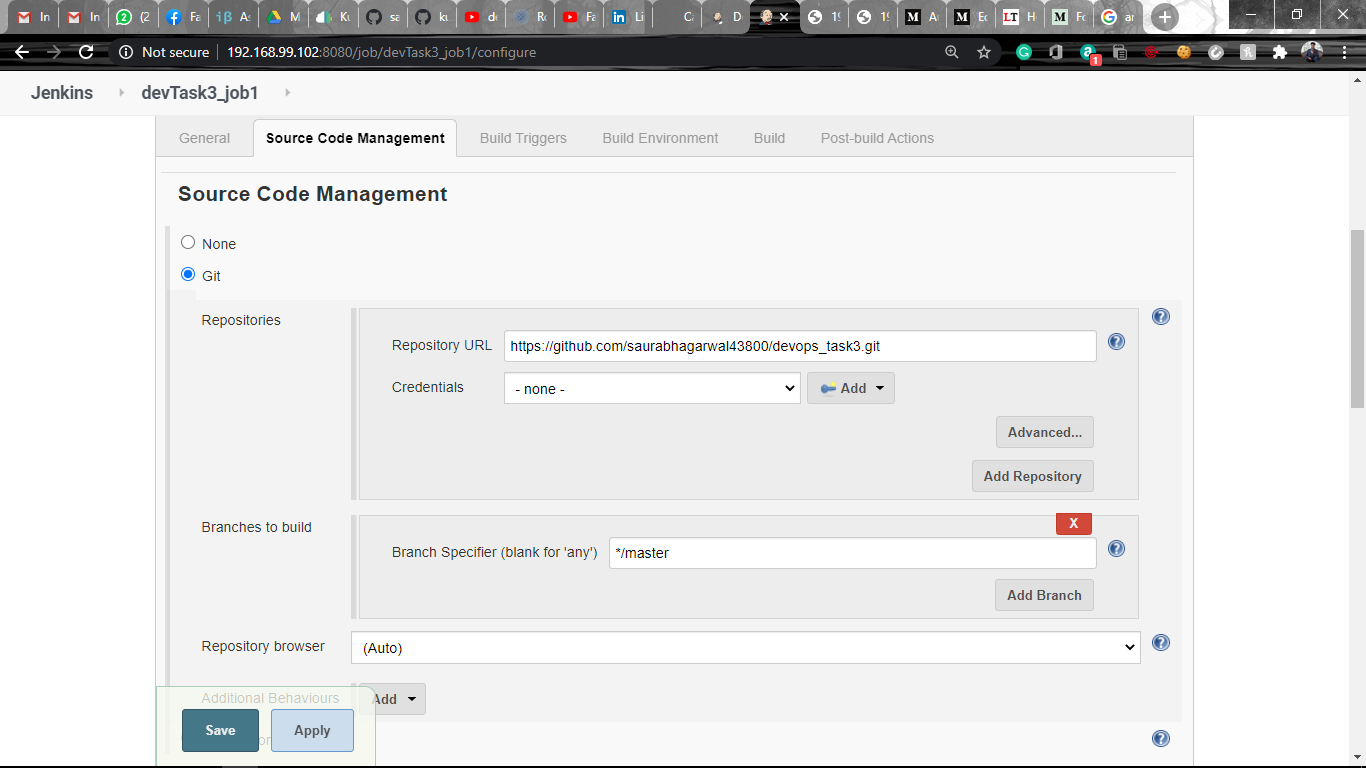Viewport: 1366px width, 768px height.
Task: Open the Repository browser dropdown
Action: pyautogui.click(x=745, y=647)
